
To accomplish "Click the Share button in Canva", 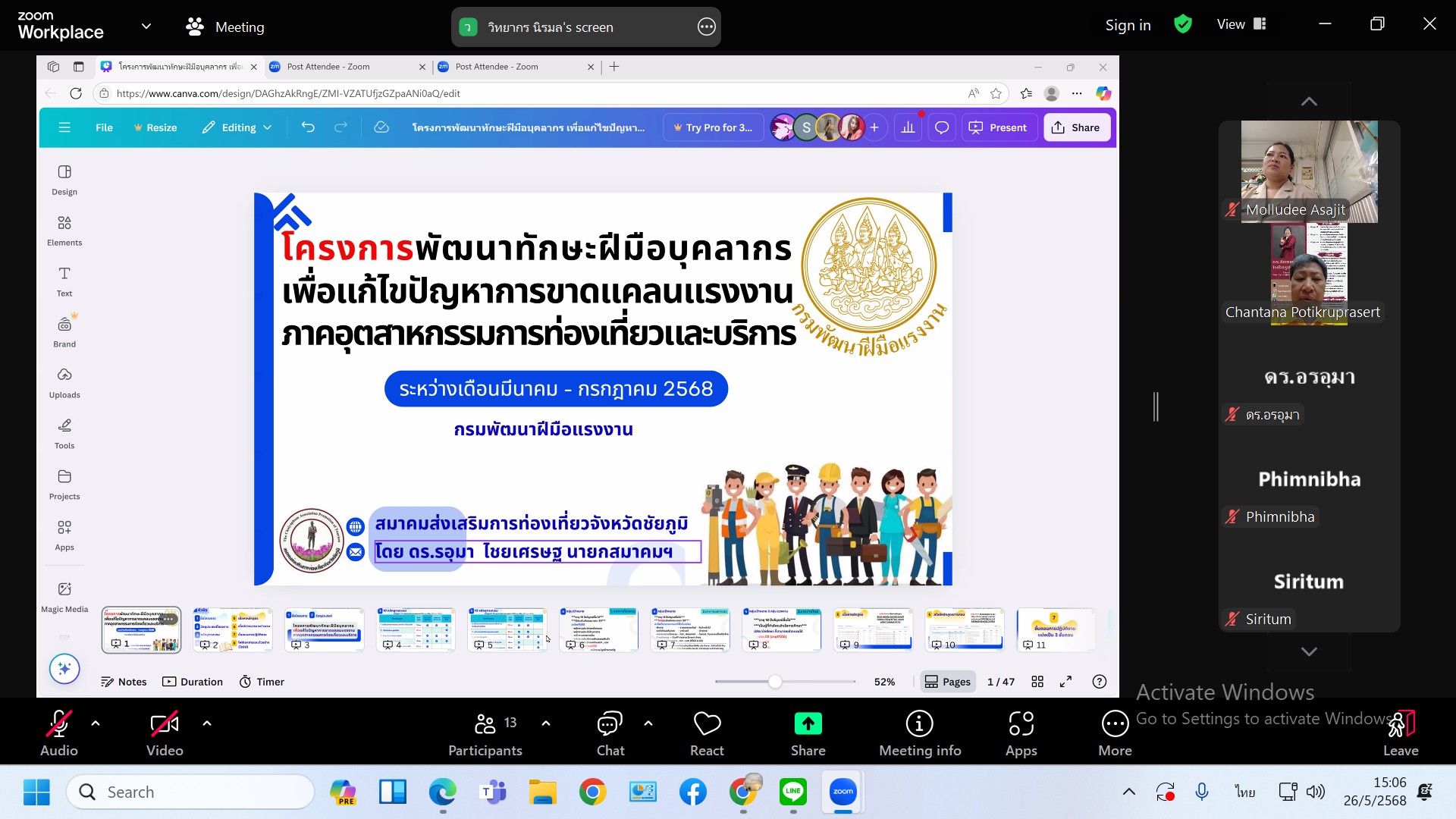I will (1076, 127).
